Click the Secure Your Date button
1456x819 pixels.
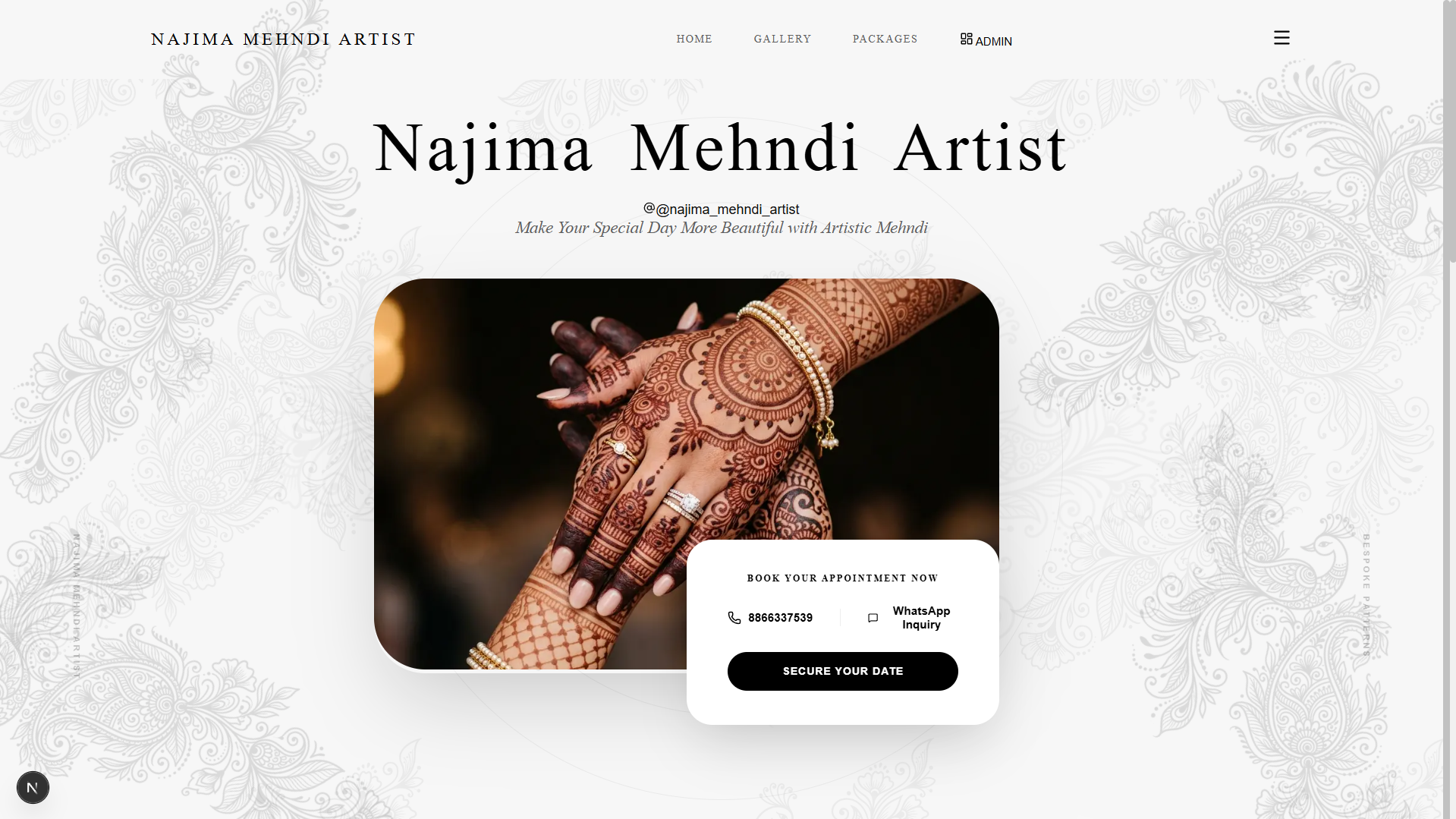pos(842,671)
